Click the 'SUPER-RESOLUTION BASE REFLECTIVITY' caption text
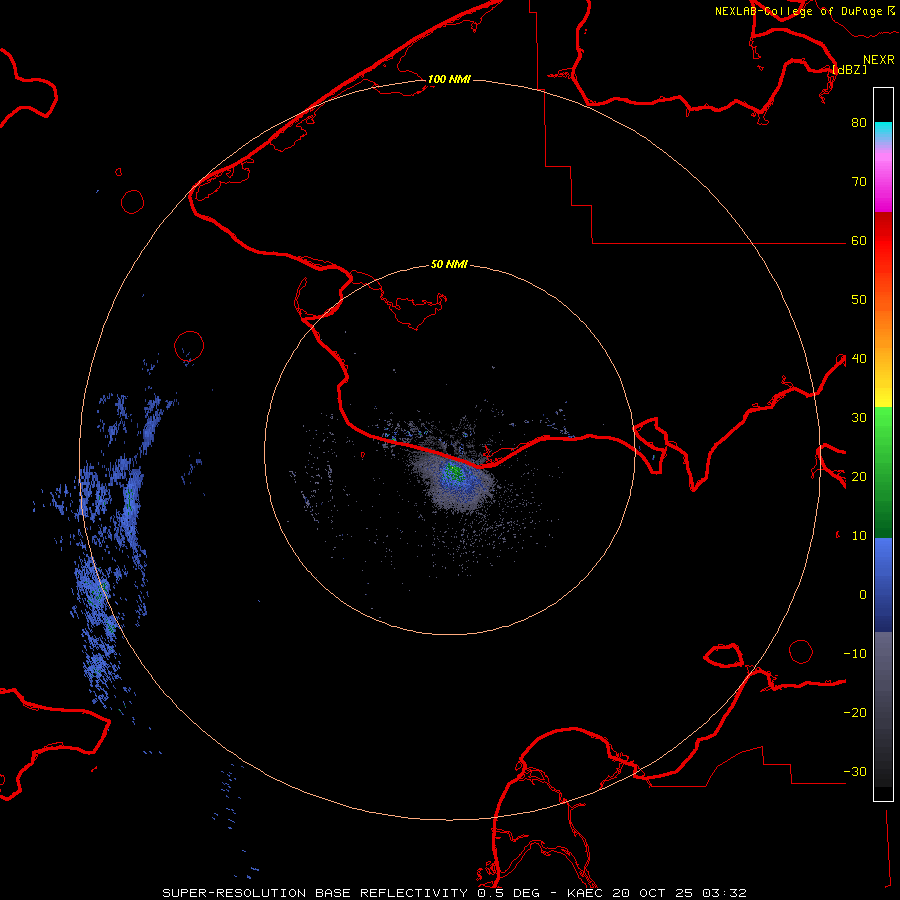This screenshot has height=900, width=900. tap(315, 893)
